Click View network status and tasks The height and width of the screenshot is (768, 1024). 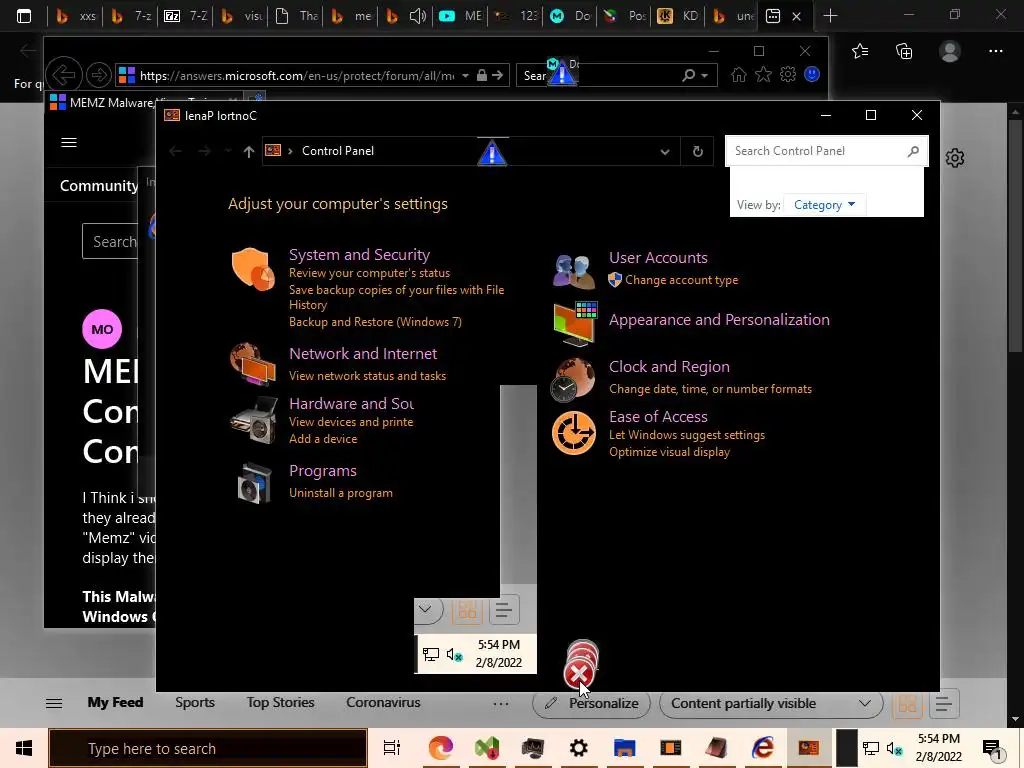click(x=368, y=376)
